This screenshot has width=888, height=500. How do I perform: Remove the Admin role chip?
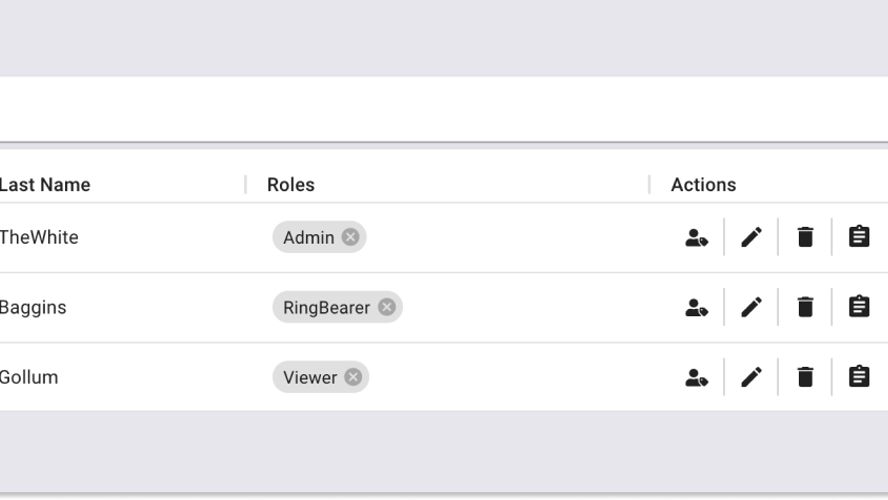point(350,237)
